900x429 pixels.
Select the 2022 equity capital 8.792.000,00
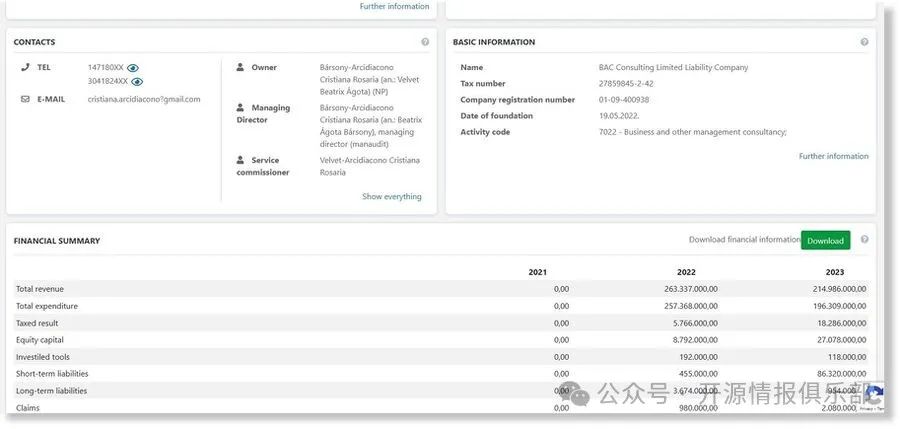pyautogui.click(x=695, y=340)
